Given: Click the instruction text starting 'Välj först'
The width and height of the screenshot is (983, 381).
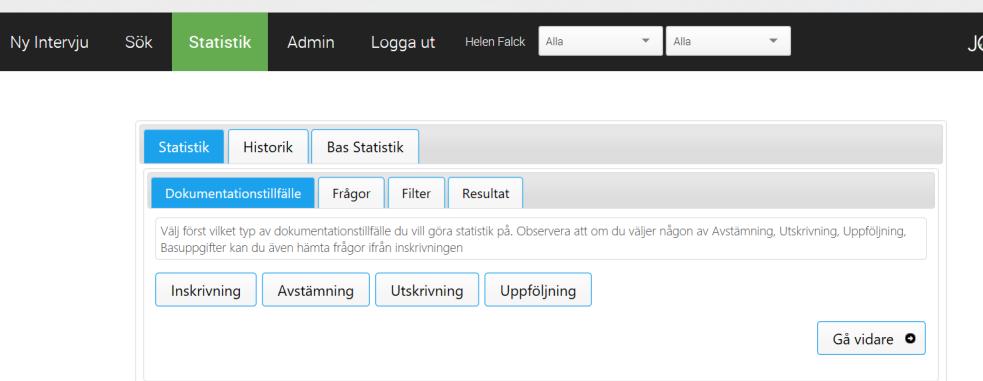Looking at the screenshot, I should [533, 239].
